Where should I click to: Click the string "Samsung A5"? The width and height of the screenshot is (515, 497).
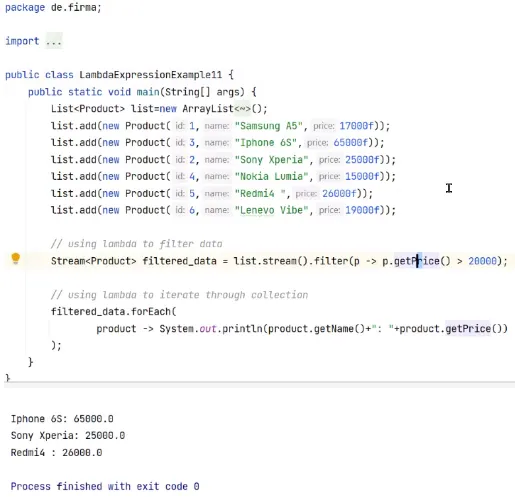point(269,126)
